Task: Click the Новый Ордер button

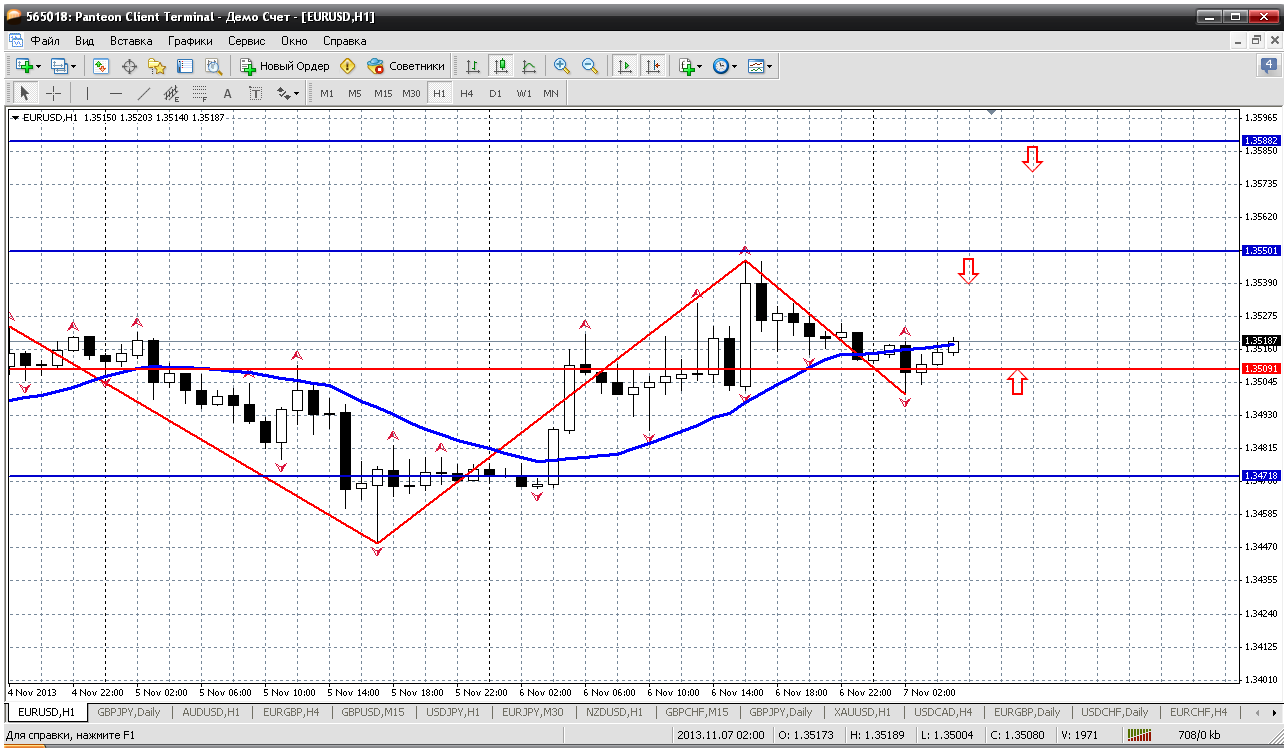Action: point(285,66)
